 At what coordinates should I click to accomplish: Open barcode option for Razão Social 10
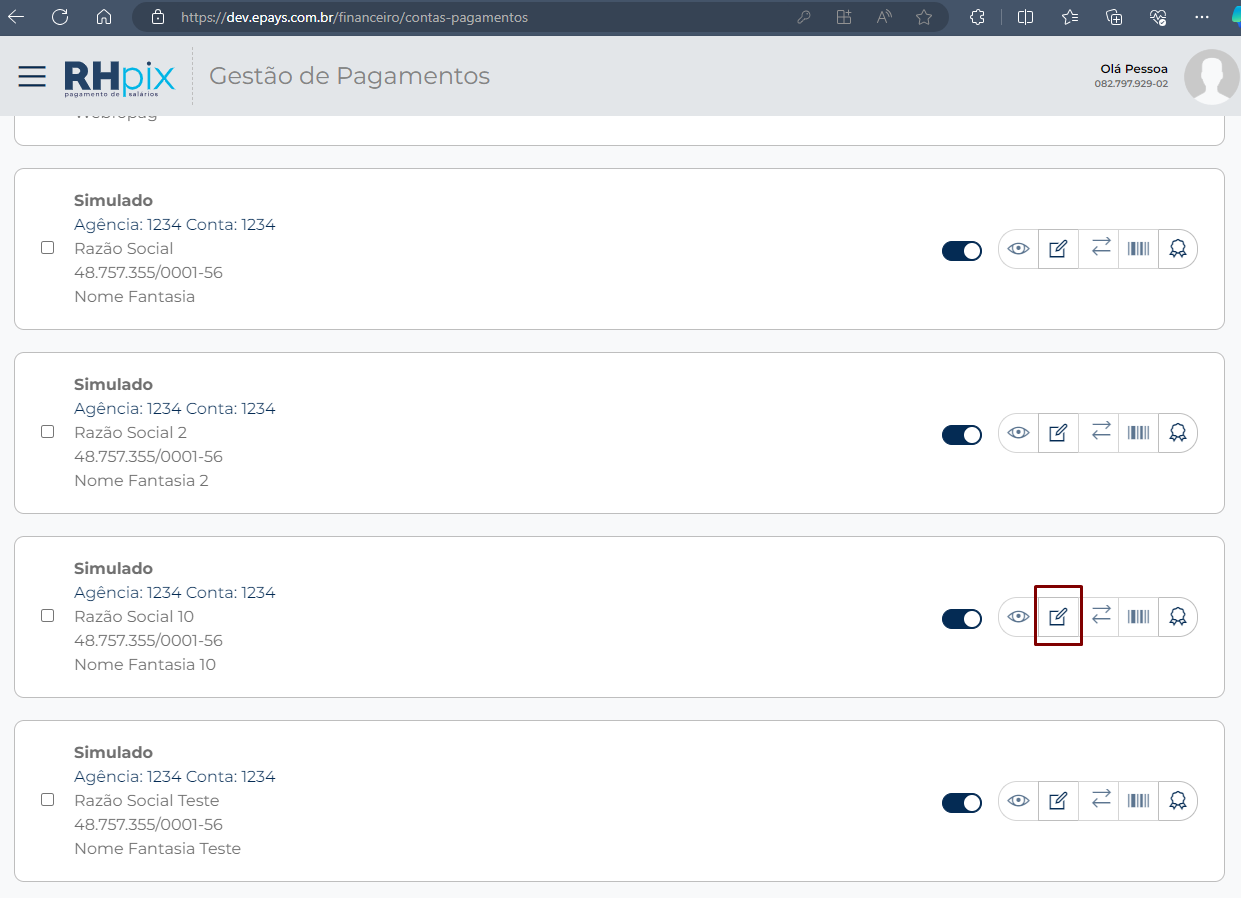[1138, 617]
